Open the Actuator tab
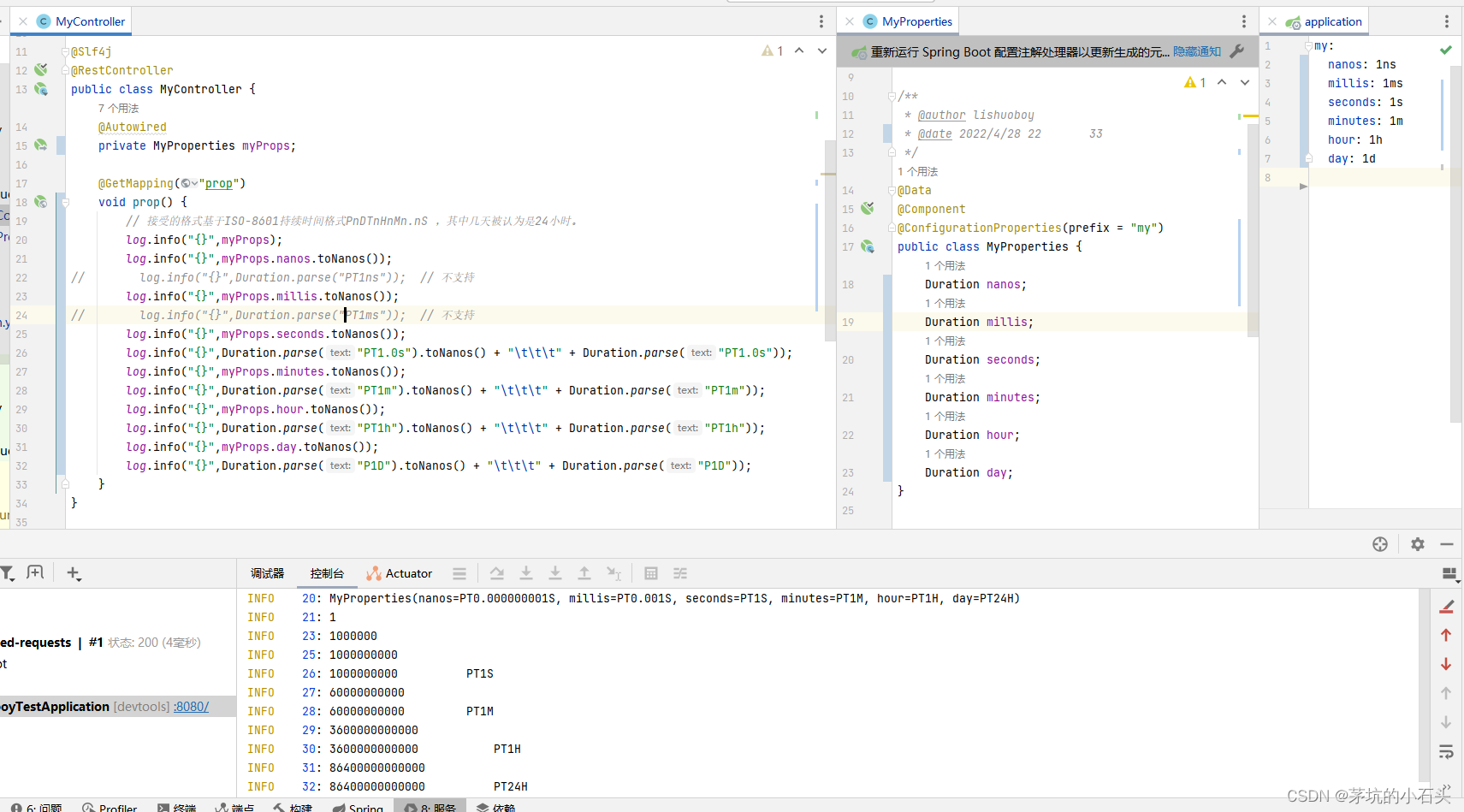 click(x=400, y=573)
